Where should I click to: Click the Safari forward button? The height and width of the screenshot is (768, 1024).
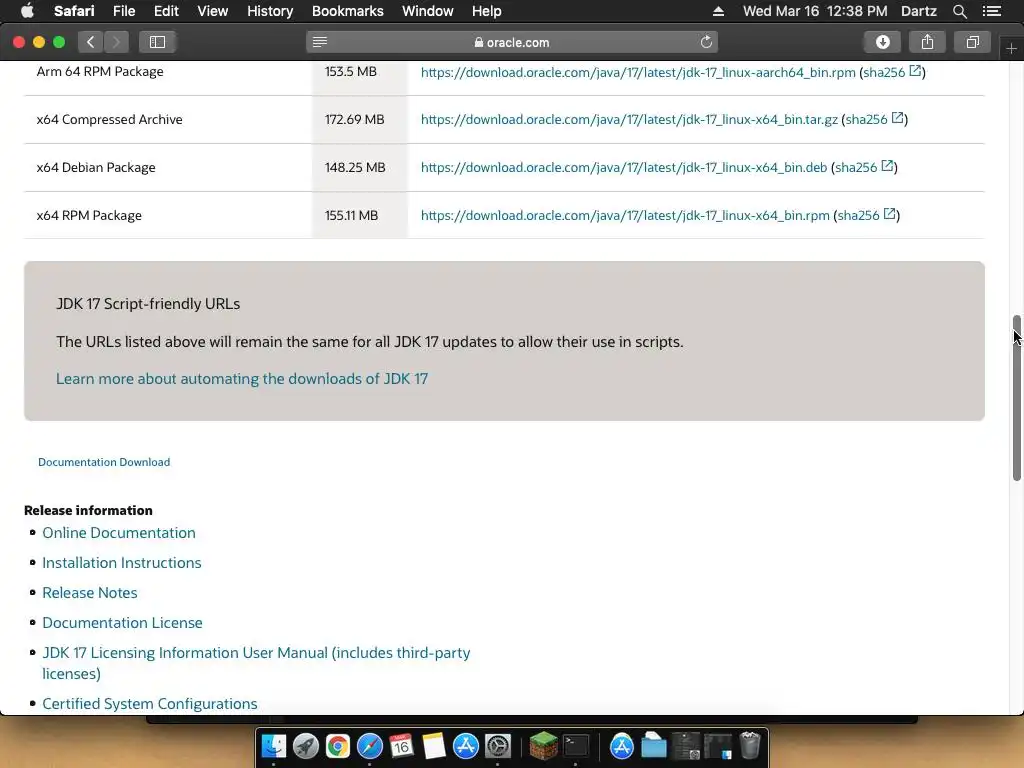(116, 42)
